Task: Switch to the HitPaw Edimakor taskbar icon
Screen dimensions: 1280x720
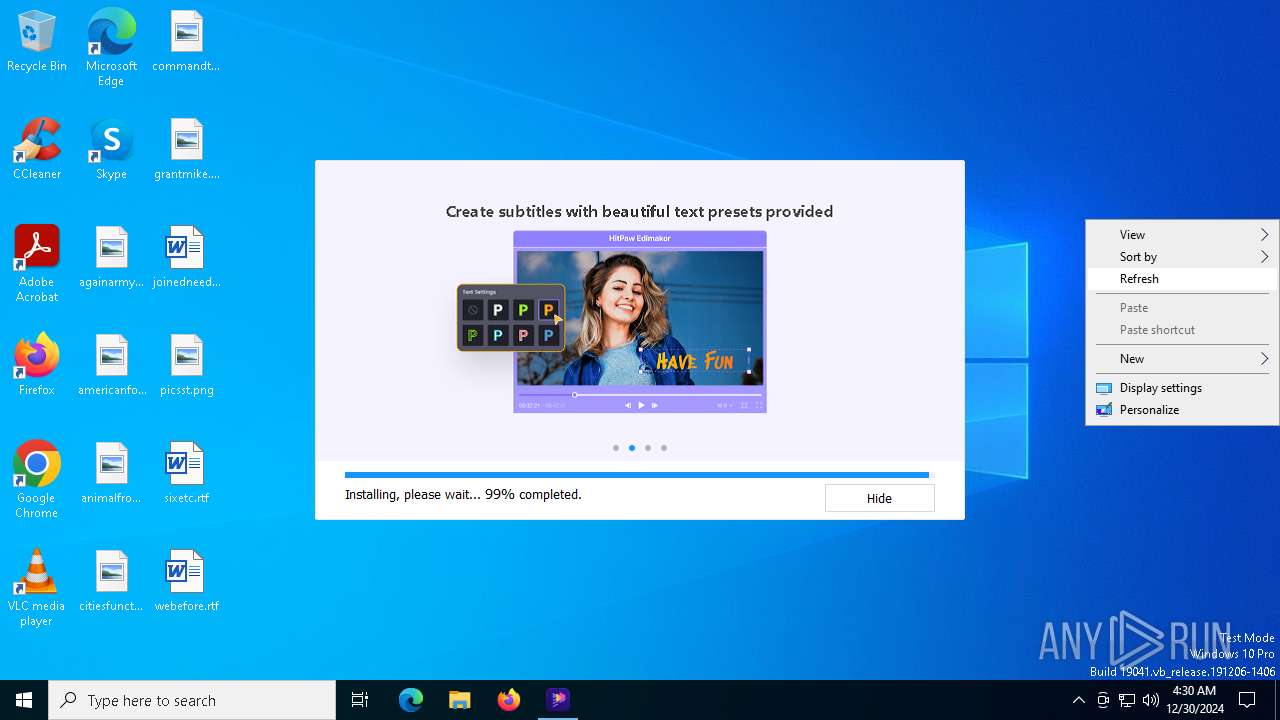Action: [558, 700]
